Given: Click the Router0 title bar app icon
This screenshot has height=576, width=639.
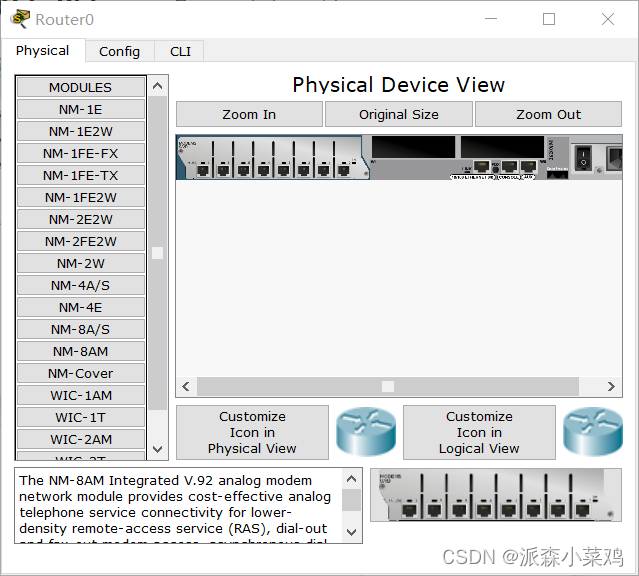Looking at the screenshot, I should pos(20,19).
